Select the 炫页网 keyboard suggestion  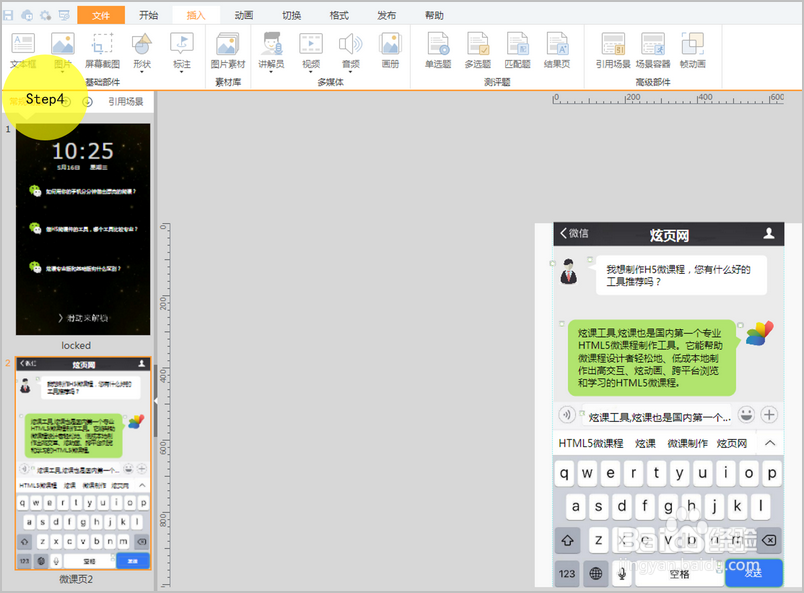coord(732,443)
